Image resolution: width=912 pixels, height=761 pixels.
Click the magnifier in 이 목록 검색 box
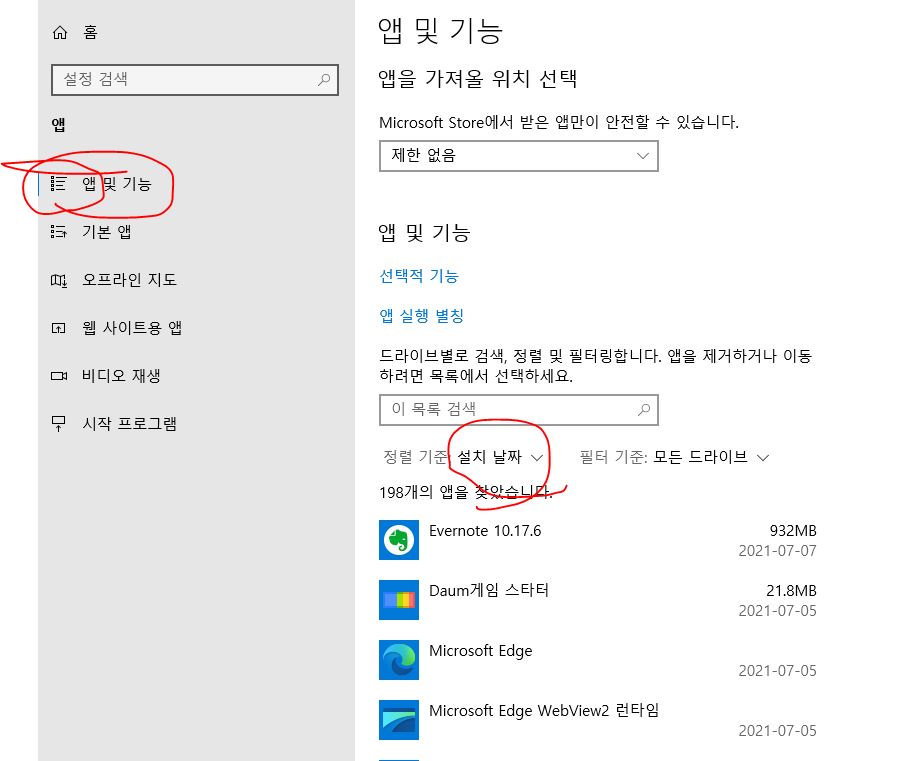click(643, 410)
